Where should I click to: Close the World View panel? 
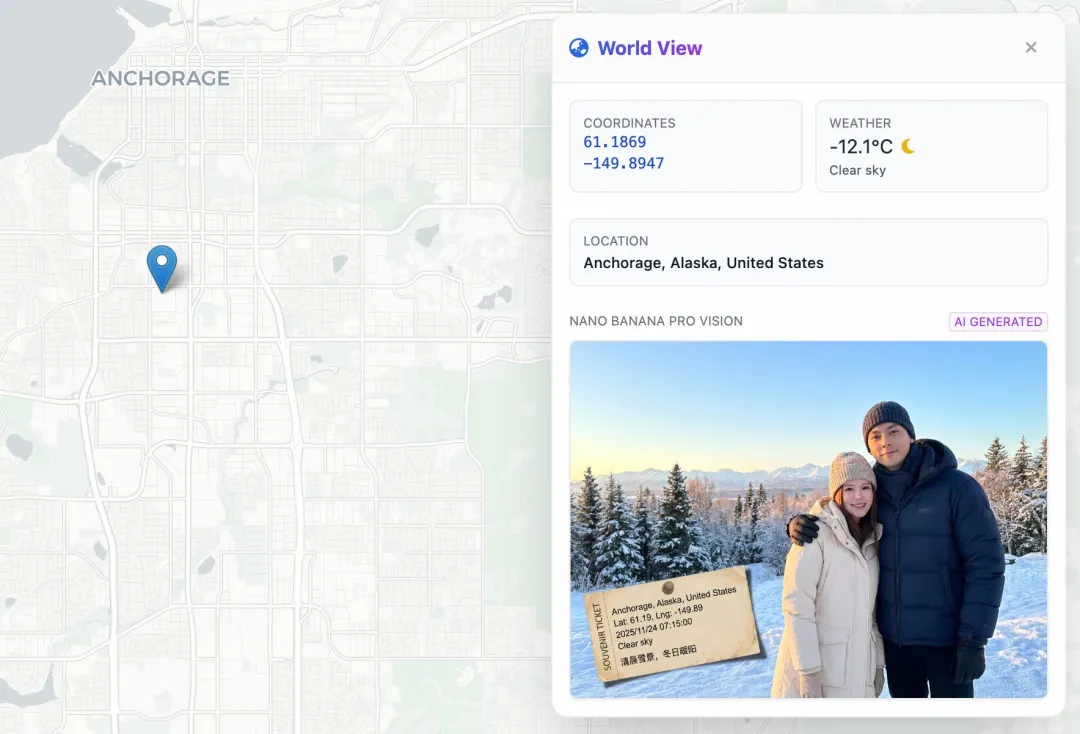1031,48
